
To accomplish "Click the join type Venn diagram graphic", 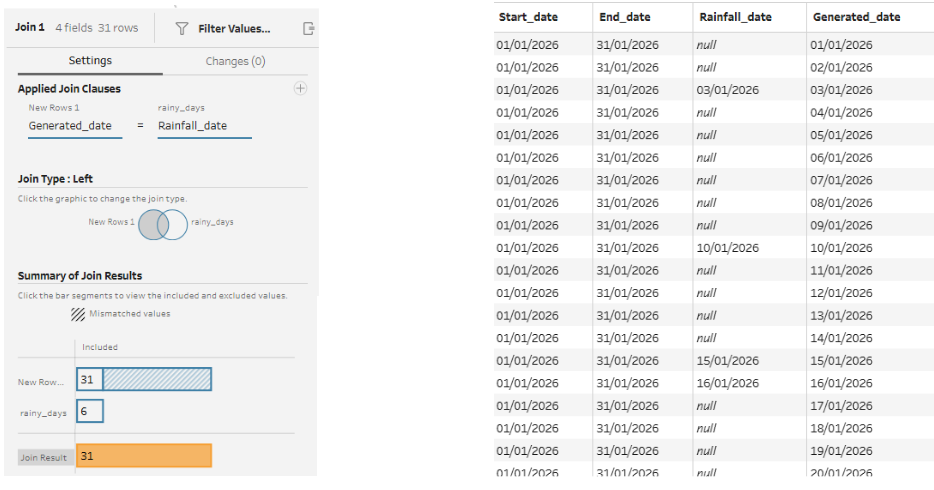I will click(163, 224).
